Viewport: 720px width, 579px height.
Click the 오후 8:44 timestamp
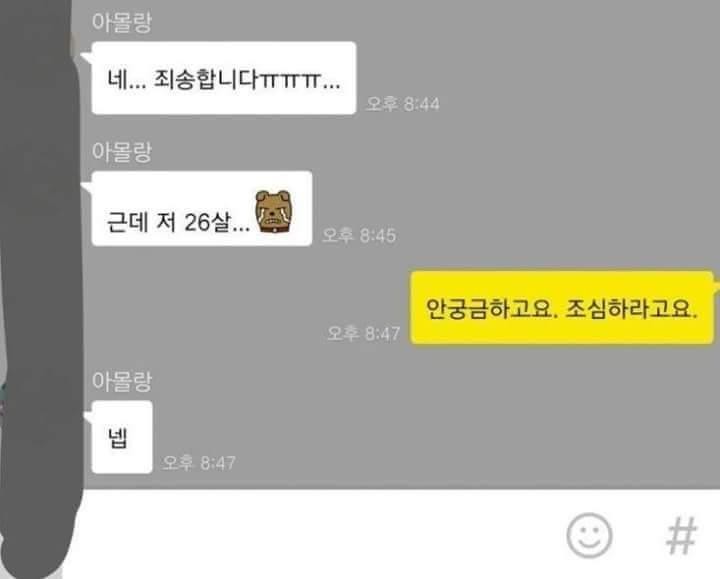point(403,104)
